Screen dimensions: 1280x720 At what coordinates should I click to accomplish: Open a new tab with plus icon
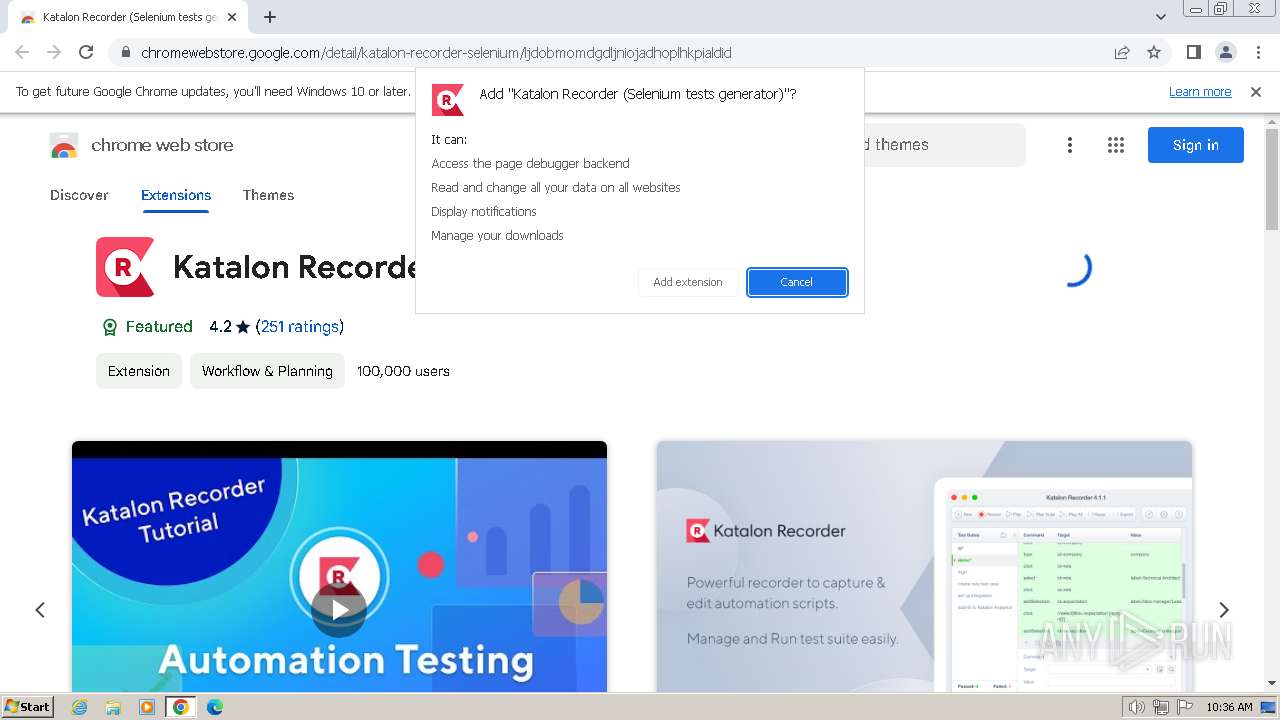pos(270,17)
